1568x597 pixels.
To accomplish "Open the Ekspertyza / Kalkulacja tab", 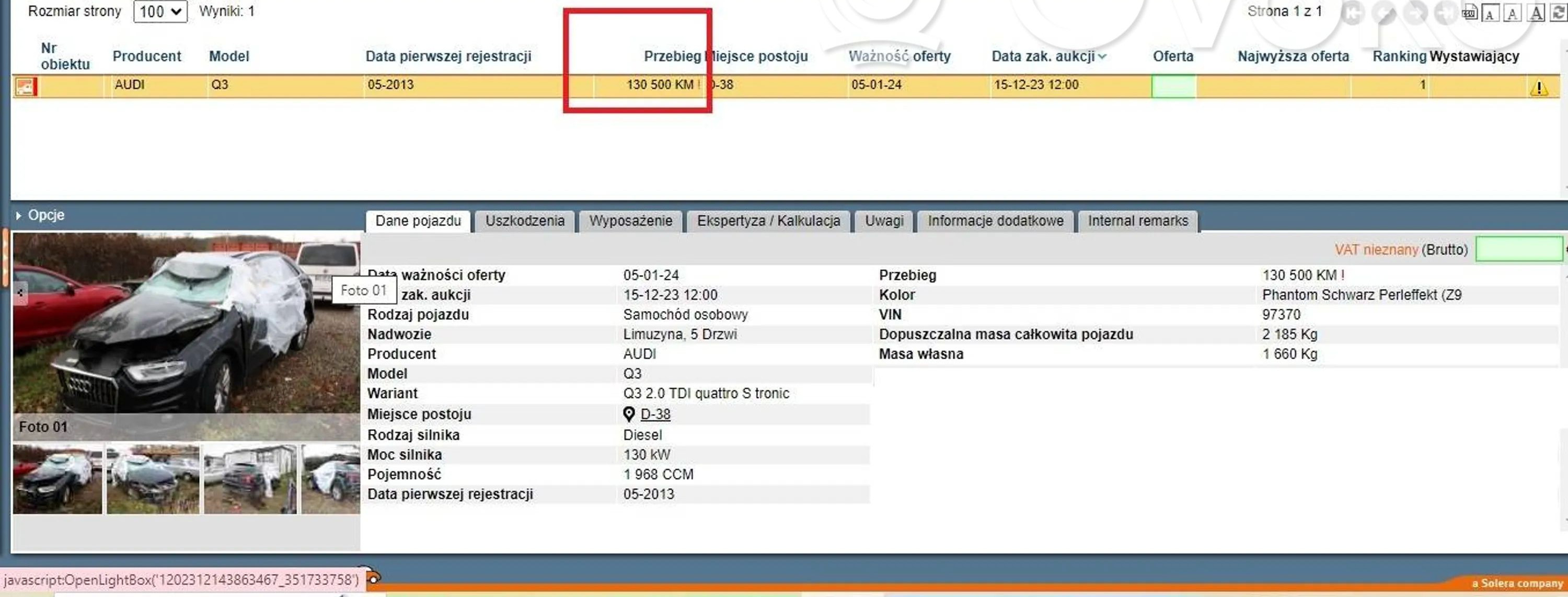I will point(768,221).
